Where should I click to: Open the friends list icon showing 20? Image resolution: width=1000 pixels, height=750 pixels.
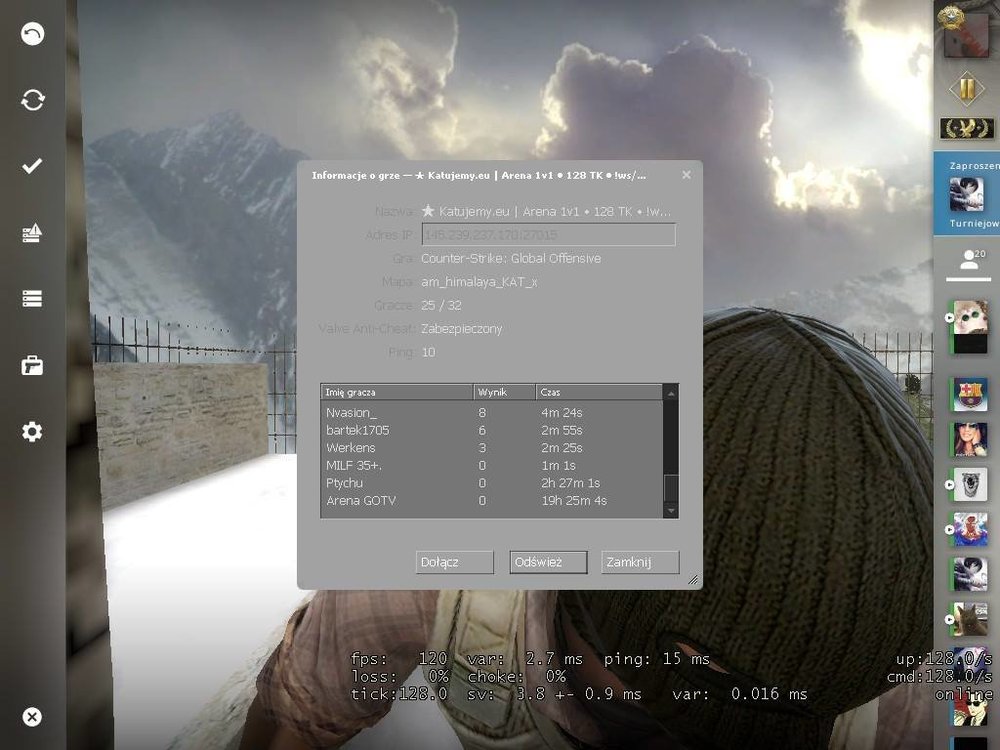click(x=969, y=260)
